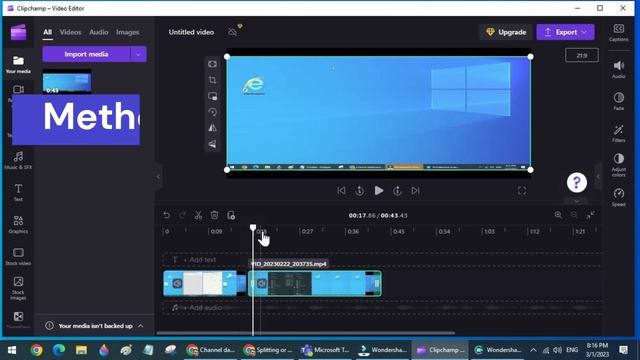Image resolution: width=640 pixels, height=360 pixels.
Task: Expand the Import media dropdown arrow
Action: (138, 54)
